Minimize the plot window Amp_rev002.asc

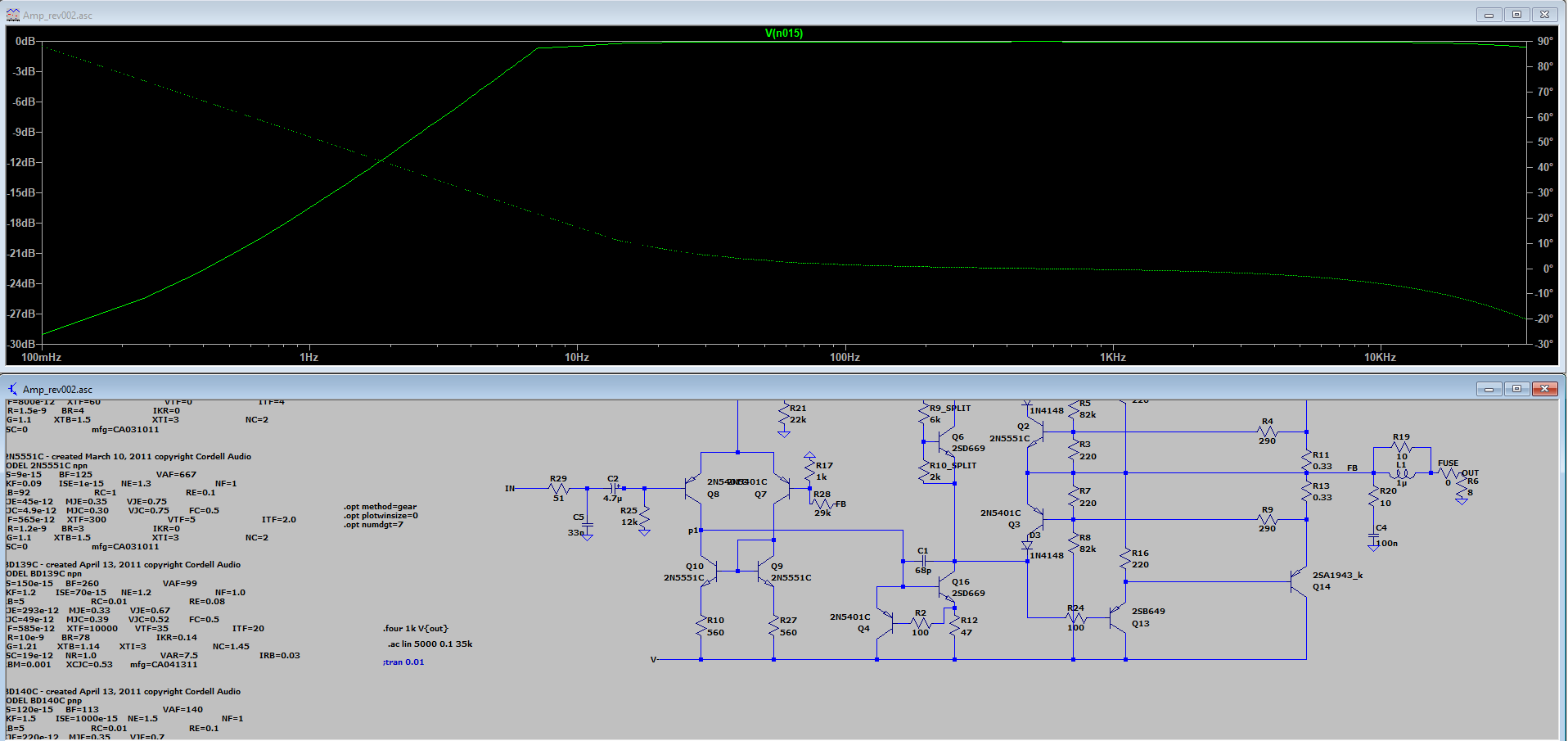tap(1489, 15)
